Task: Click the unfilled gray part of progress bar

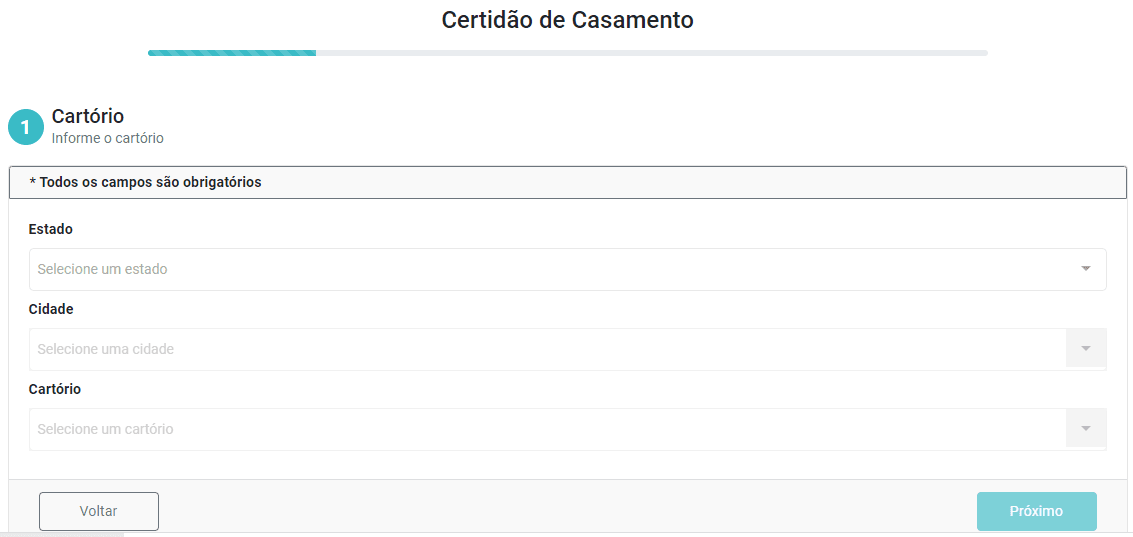Action: click(650, 52)
